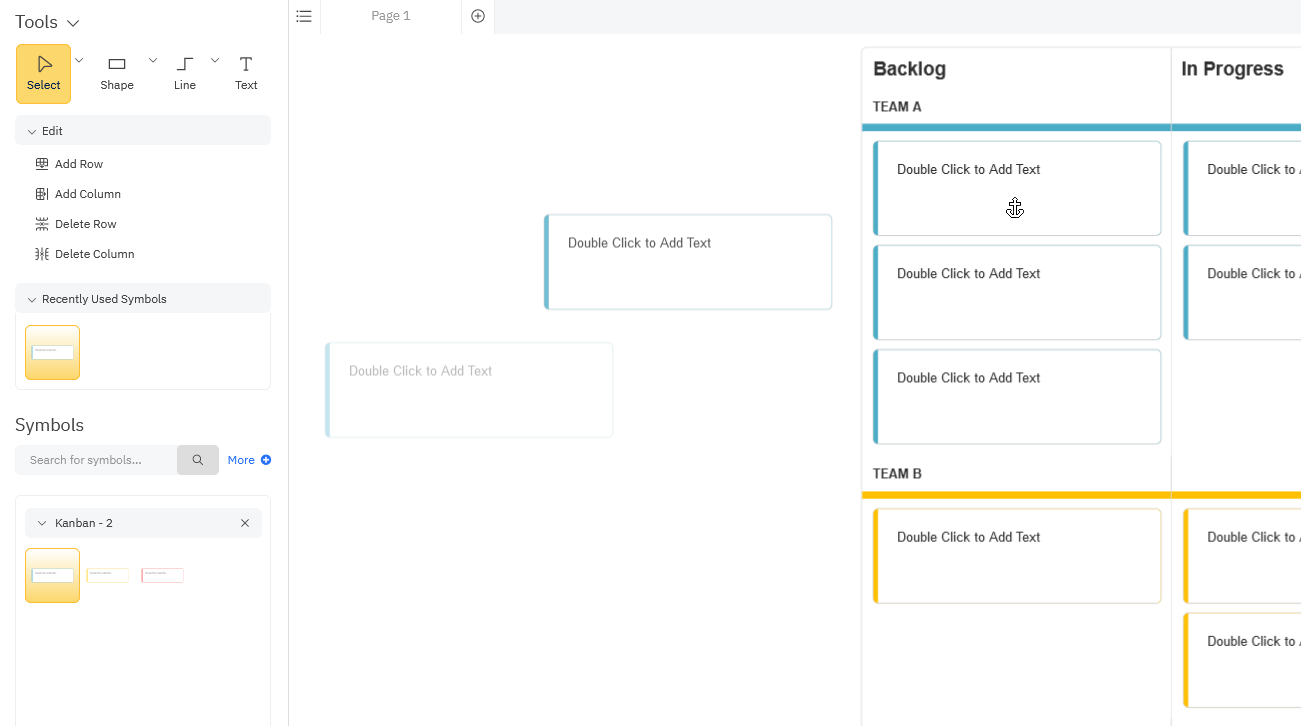Collapse the Recently Used Symbols section
The height and width of the screenshot is (726, 1301).
pos(32,299)
